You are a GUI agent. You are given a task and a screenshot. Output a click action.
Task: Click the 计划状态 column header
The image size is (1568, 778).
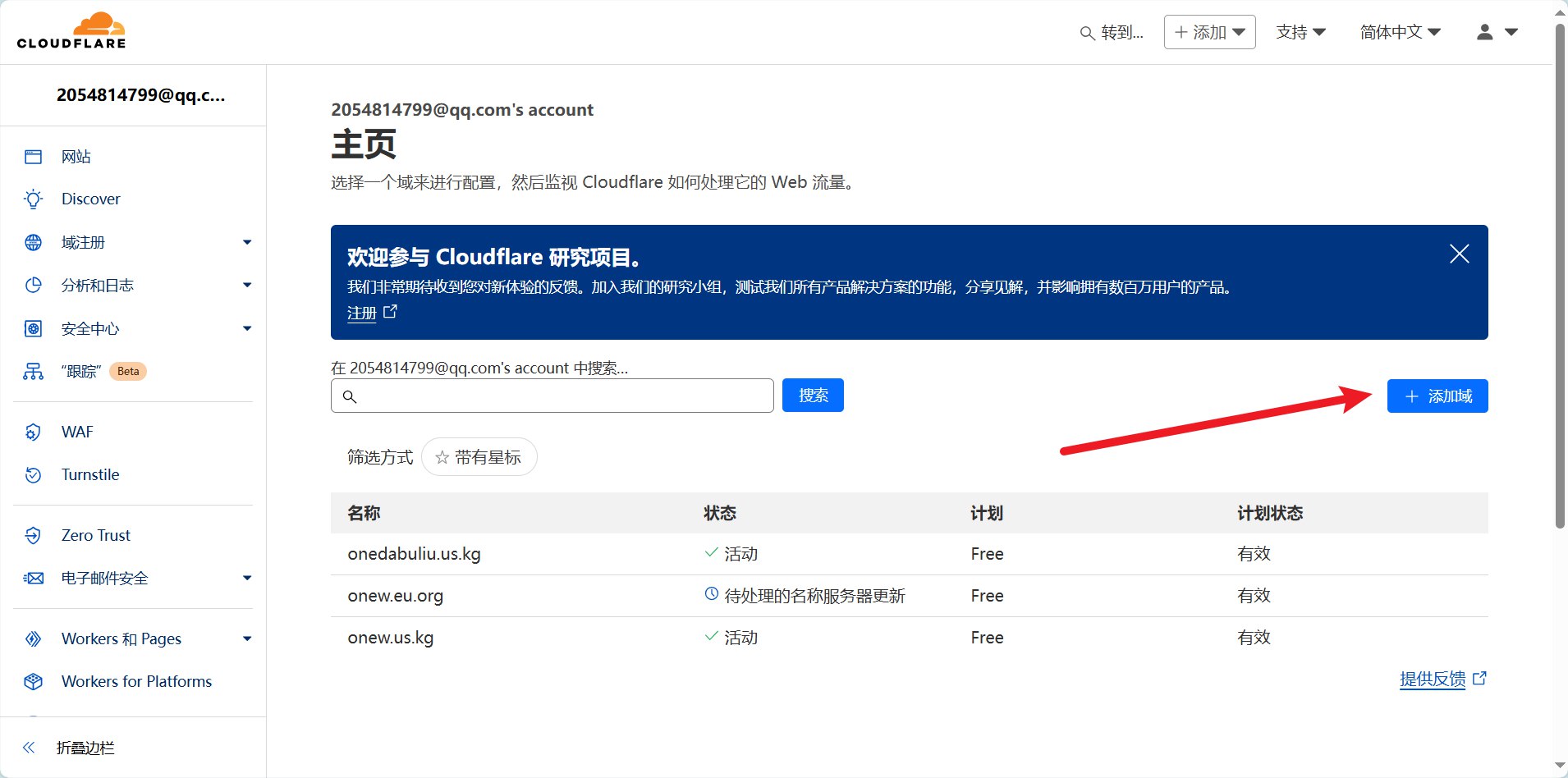[x=1270, y=513]
